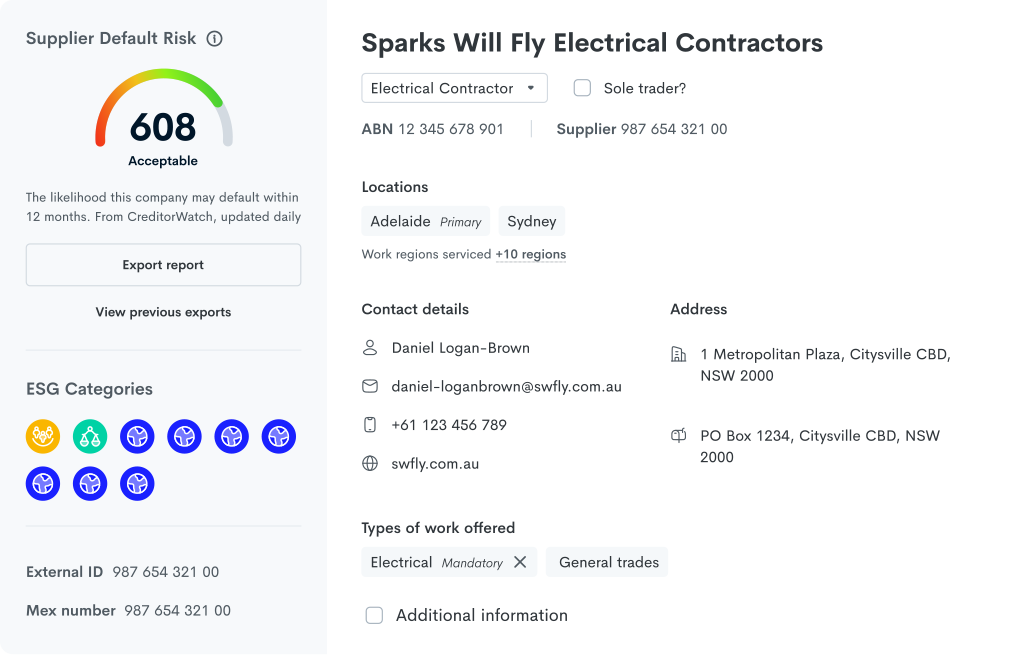Click the first blue globe ESG icon

tap(137, 436)
